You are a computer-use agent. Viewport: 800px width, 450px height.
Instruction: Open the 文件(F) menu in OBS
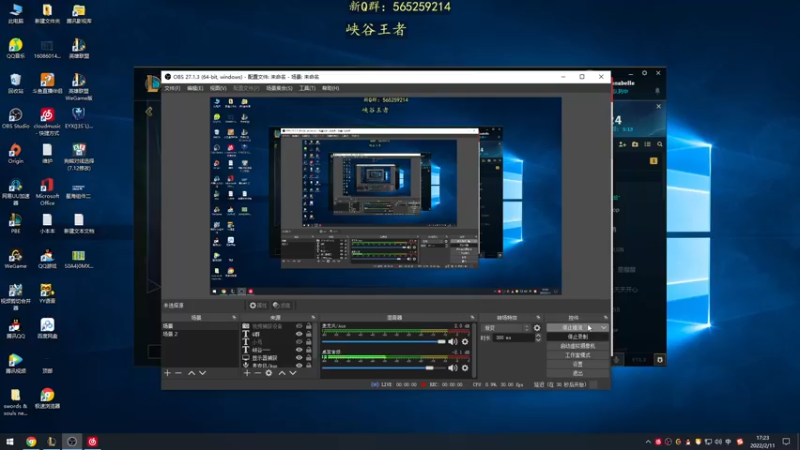pos(172,88)
